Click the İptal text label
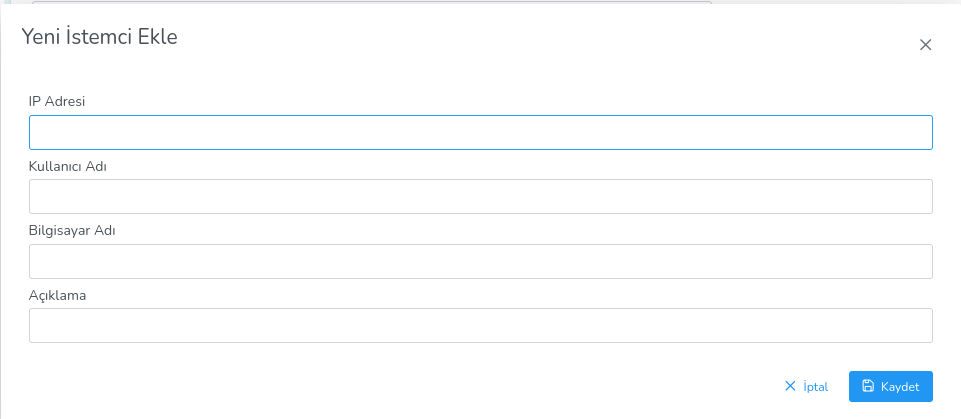This screenshot has width=961, height=419. coord(816,386)
